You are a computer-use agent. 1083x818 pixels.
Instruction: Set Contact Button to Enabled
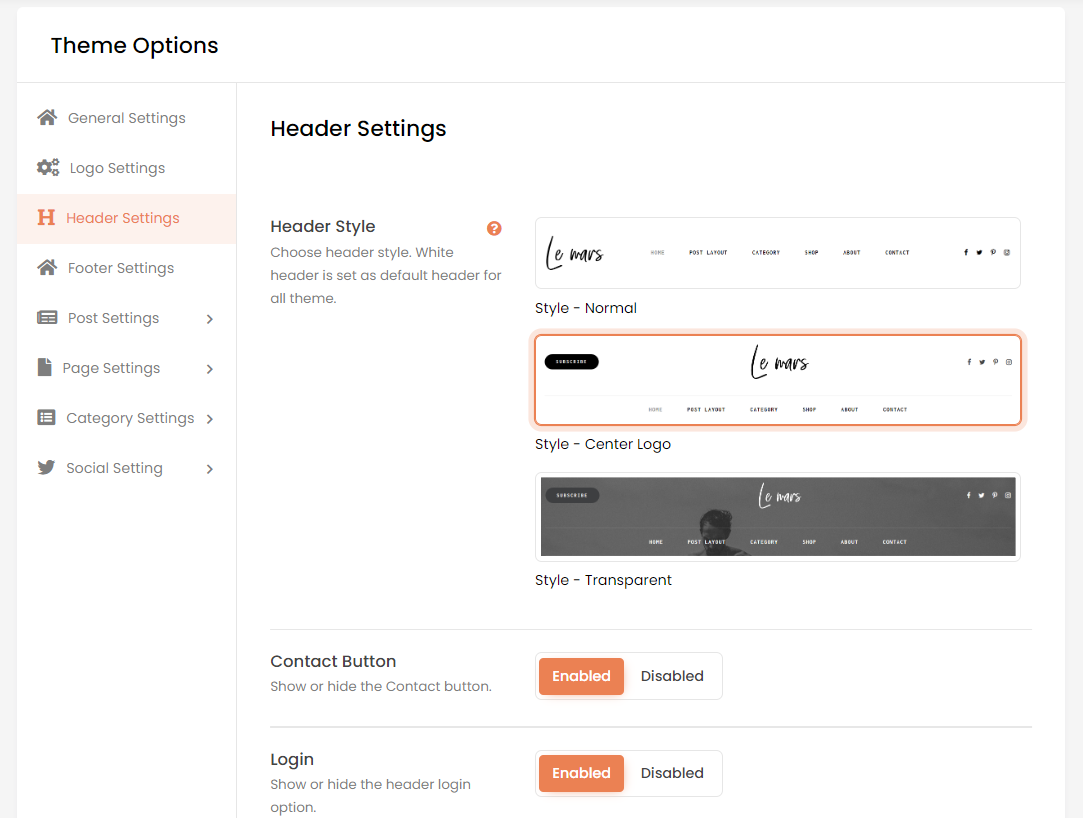[581, 676]
